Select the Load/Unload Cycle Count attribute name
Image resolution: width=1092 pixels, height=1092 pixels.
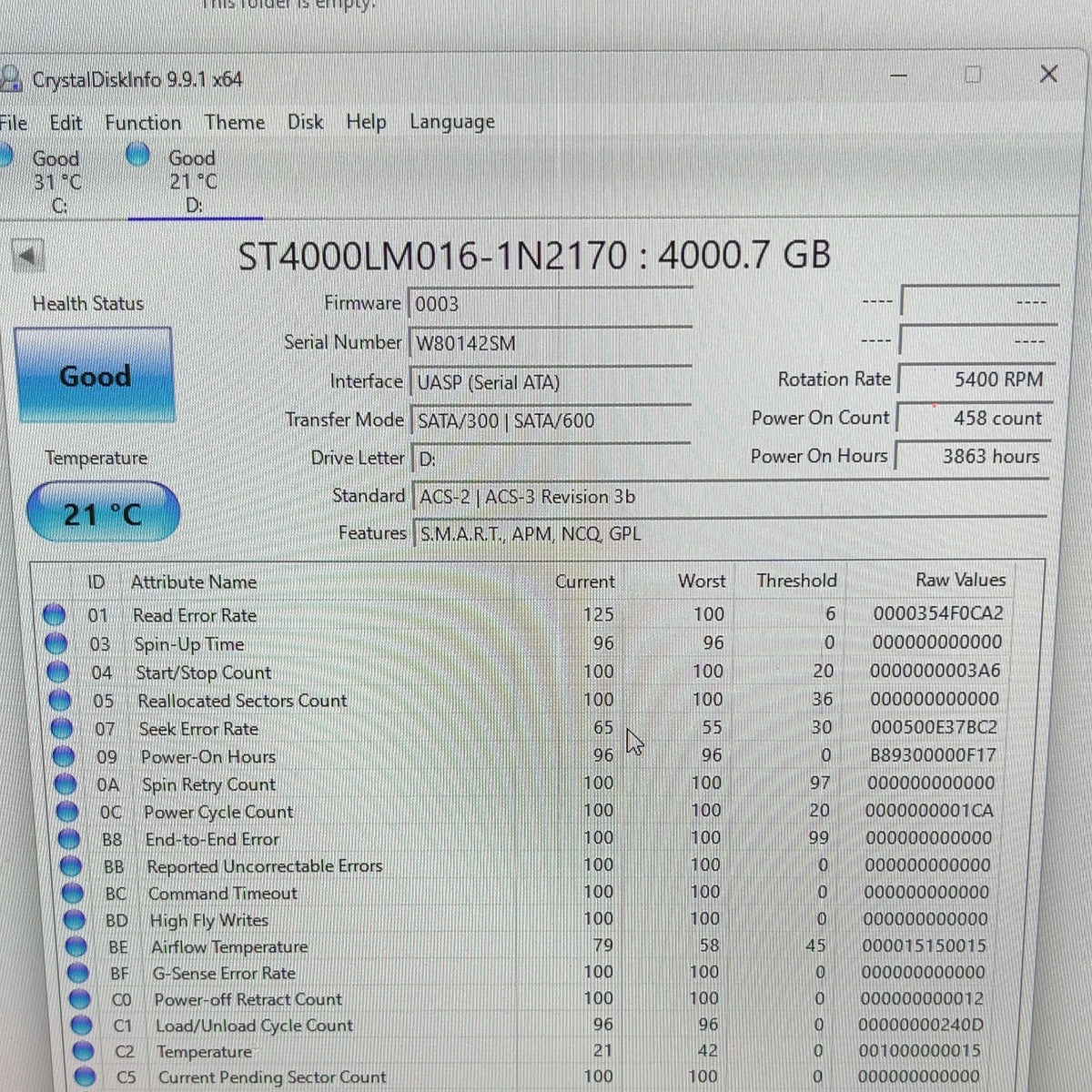(x=254, y=1026)
